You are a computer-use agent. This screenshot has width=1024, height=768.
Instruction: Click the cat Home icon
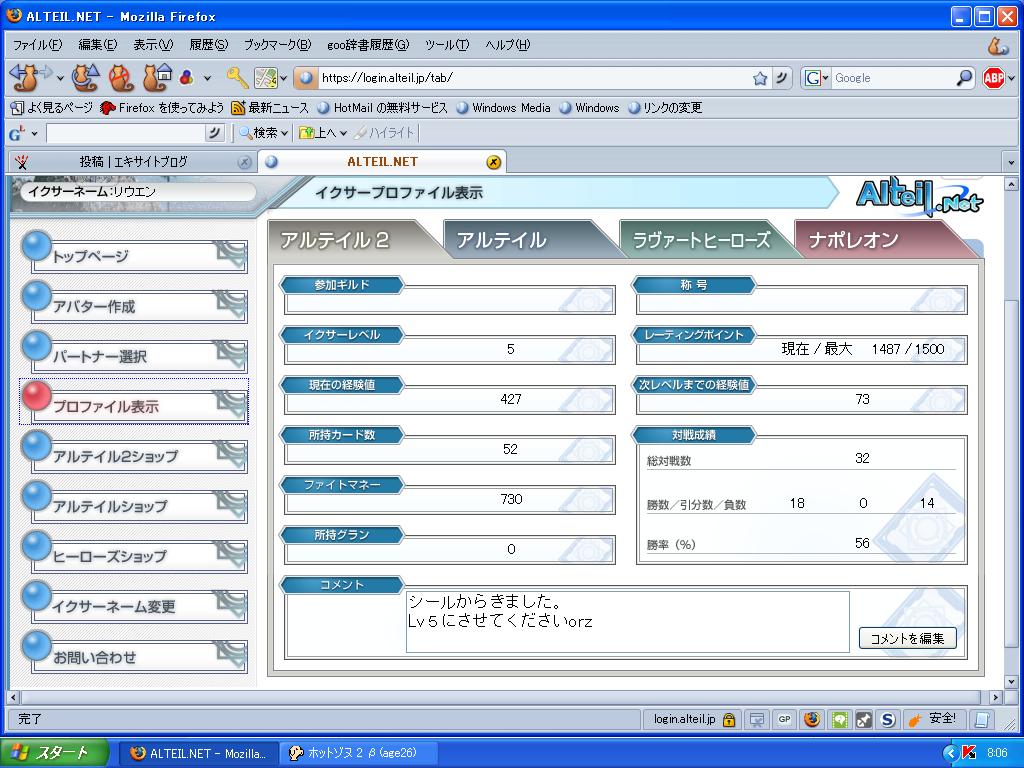click(x=157, y=78)
